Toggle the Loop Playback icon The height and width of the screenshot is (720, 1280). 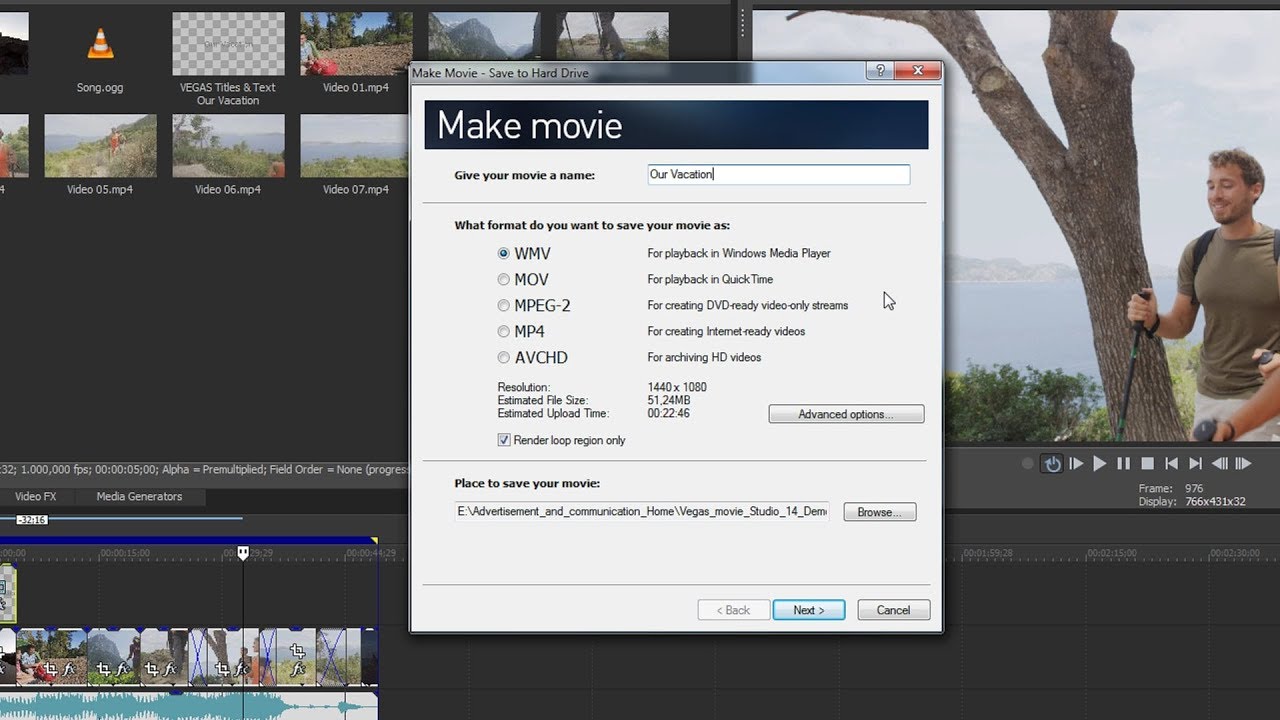pyautogui.click(x=1052, y=464)
